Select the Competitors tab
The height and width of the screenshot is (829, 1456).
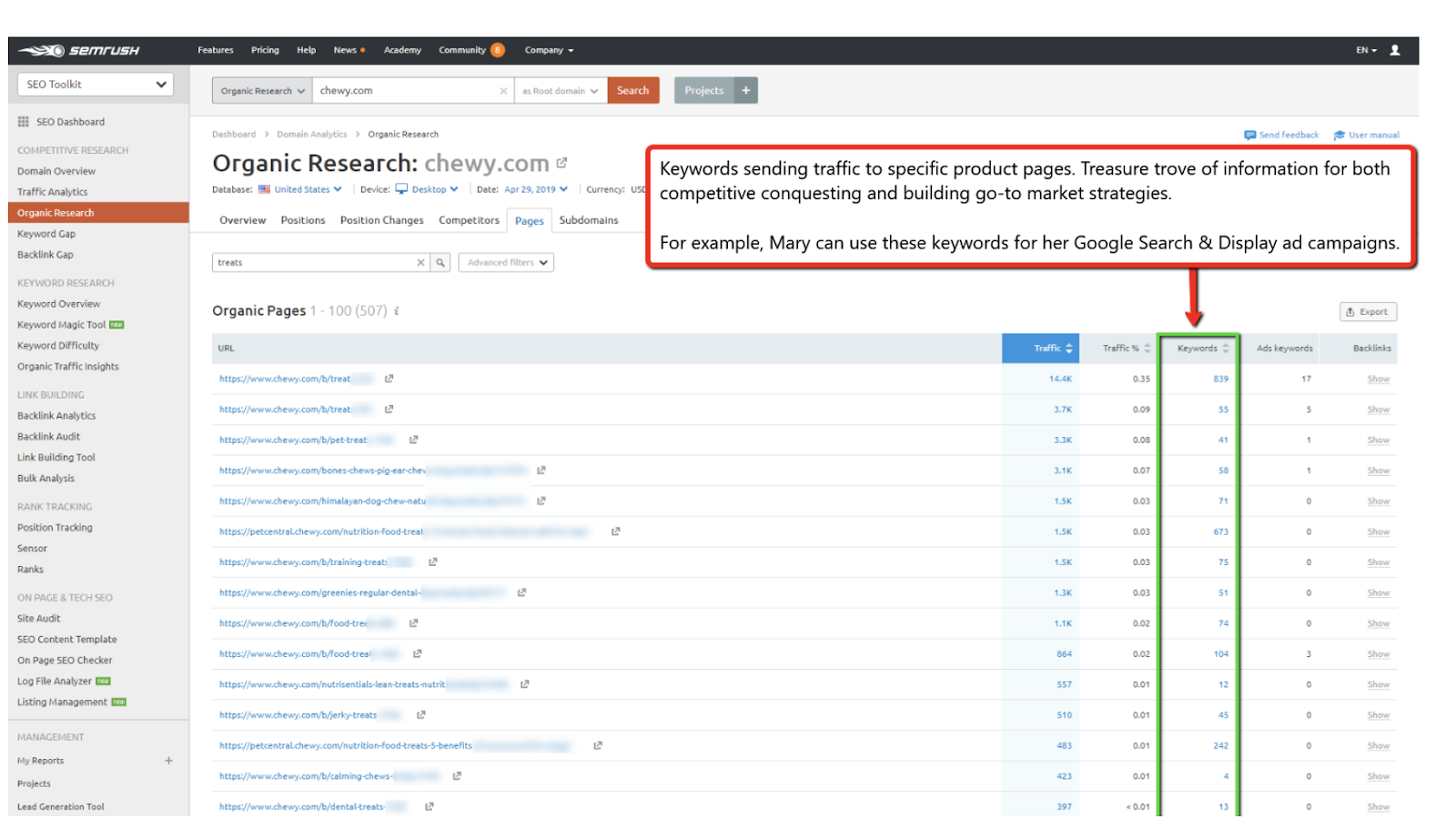tap(469, 220)
